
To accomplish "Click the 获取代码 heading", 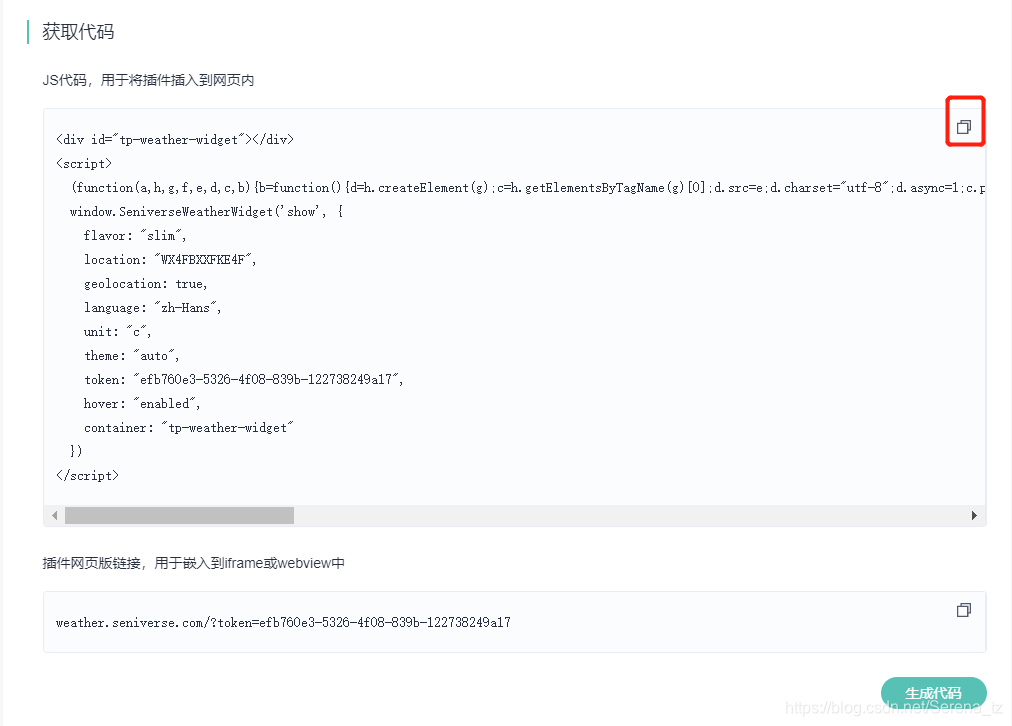I will point(78,32).
